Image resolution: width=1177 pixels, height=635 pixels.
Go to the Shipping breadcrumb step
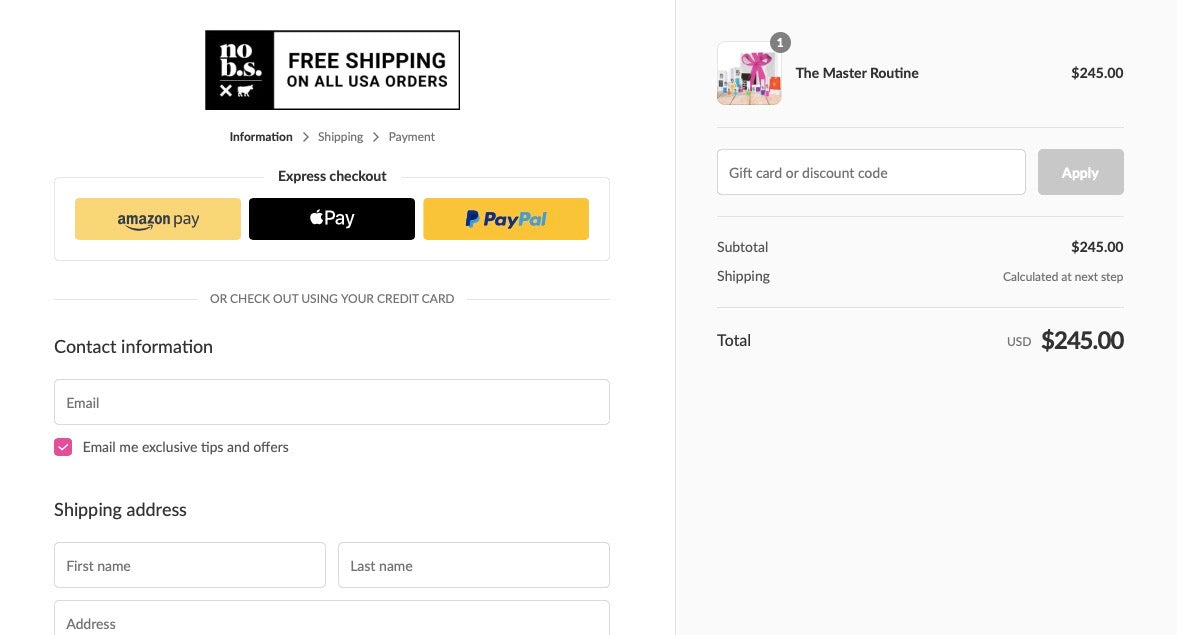point(340,137)
